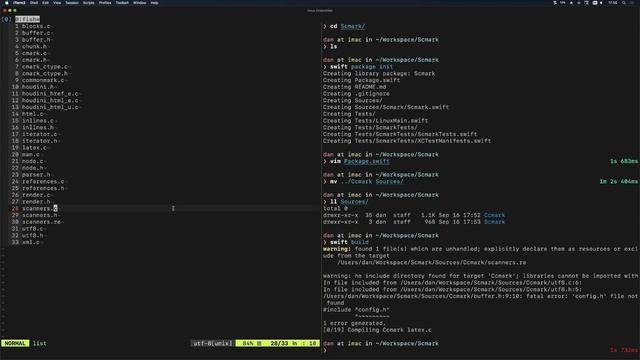Select cmark.c on line 5
Image resolution: width=640 pixels, height=360 pixels.
pos(34,53)
